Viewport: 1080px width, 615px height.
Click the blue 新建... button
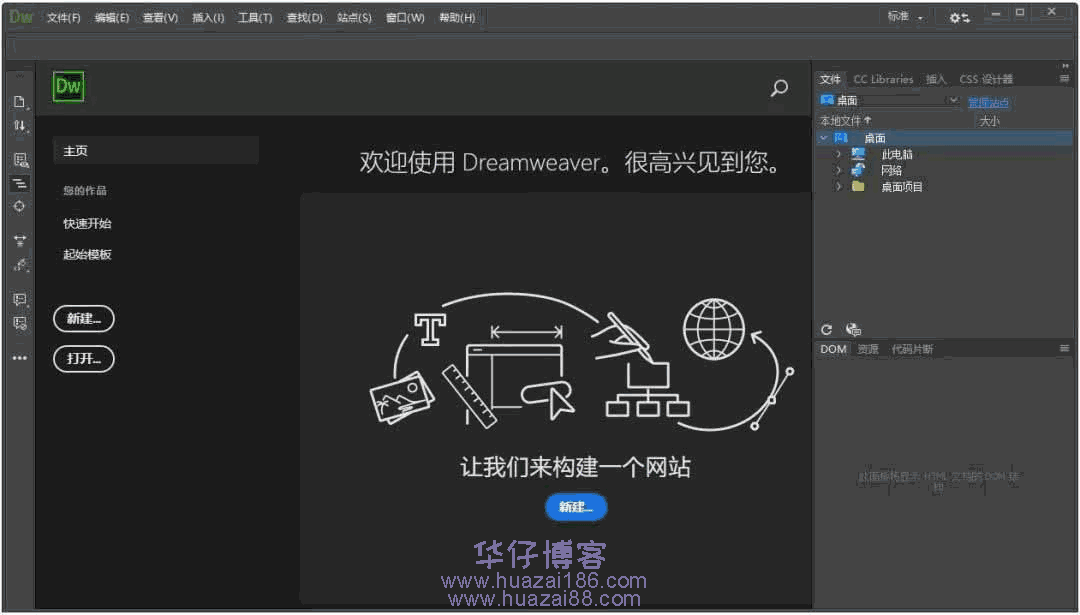[x=576, y=508]
